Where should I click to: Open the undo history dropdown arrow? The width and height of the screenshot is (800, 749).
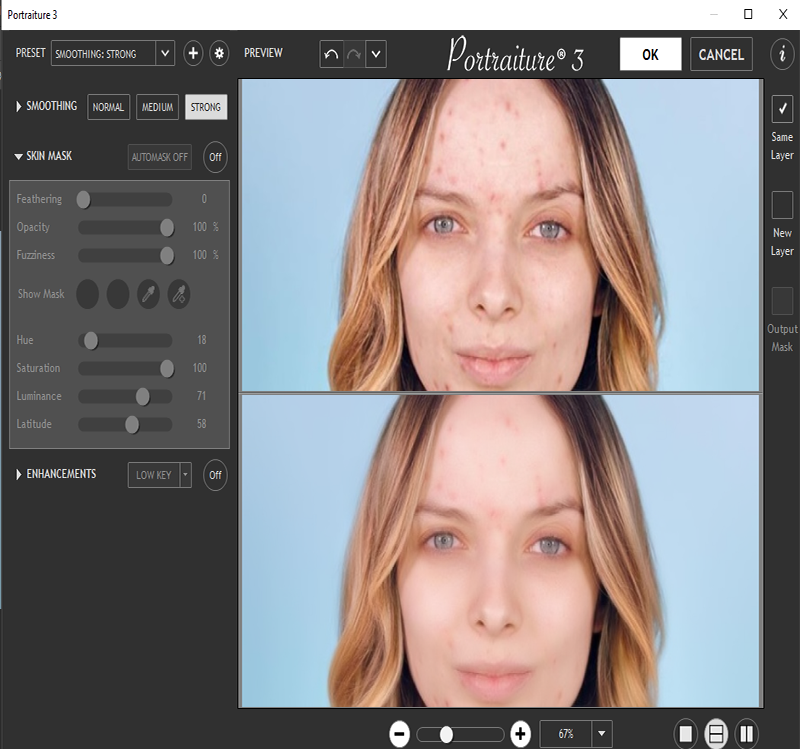(x=376, y=54)
